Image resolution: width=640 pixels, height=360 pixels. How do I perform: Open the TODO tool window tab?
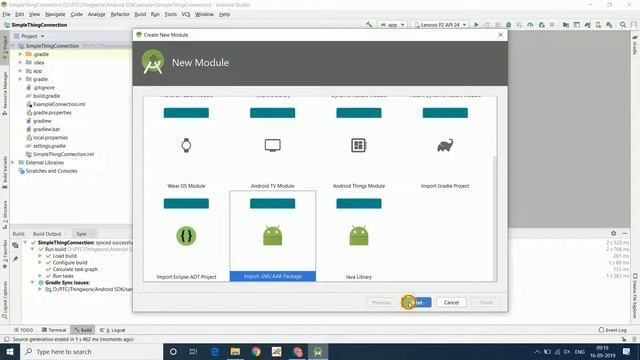click(24, 330)
